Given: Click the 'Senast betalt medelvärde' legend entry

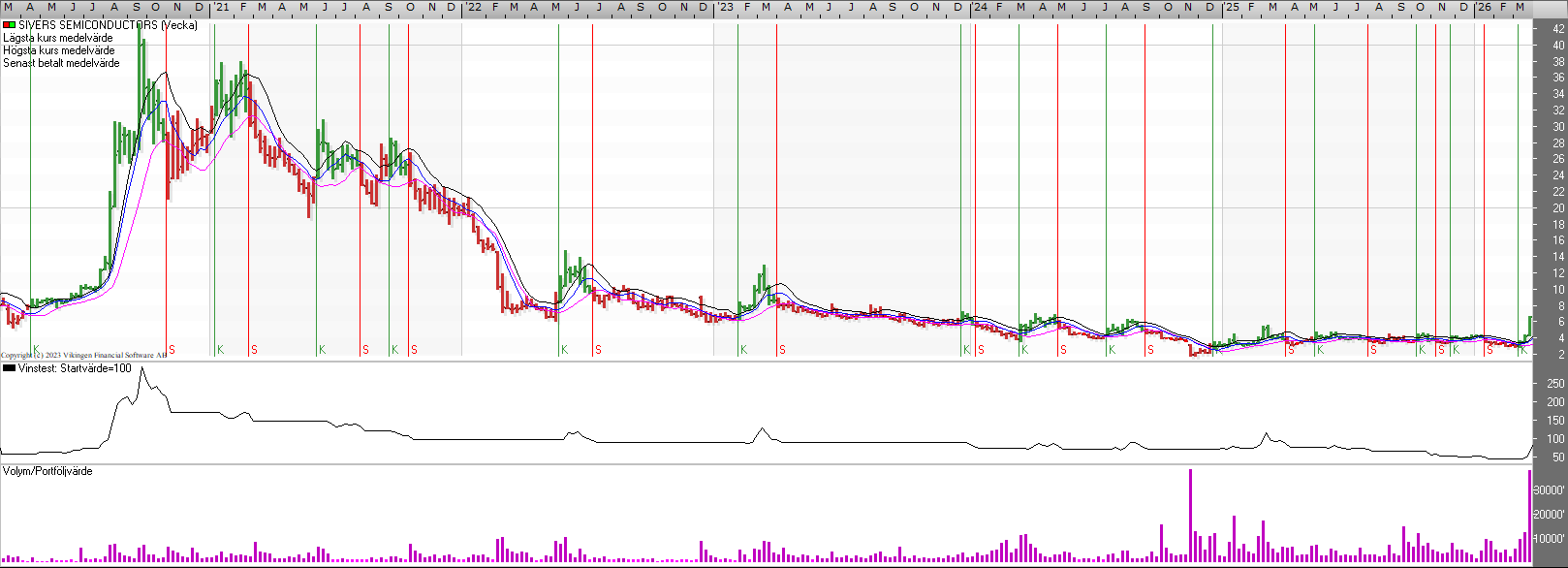Looking at the screenshot, I should tap(62, 63).
